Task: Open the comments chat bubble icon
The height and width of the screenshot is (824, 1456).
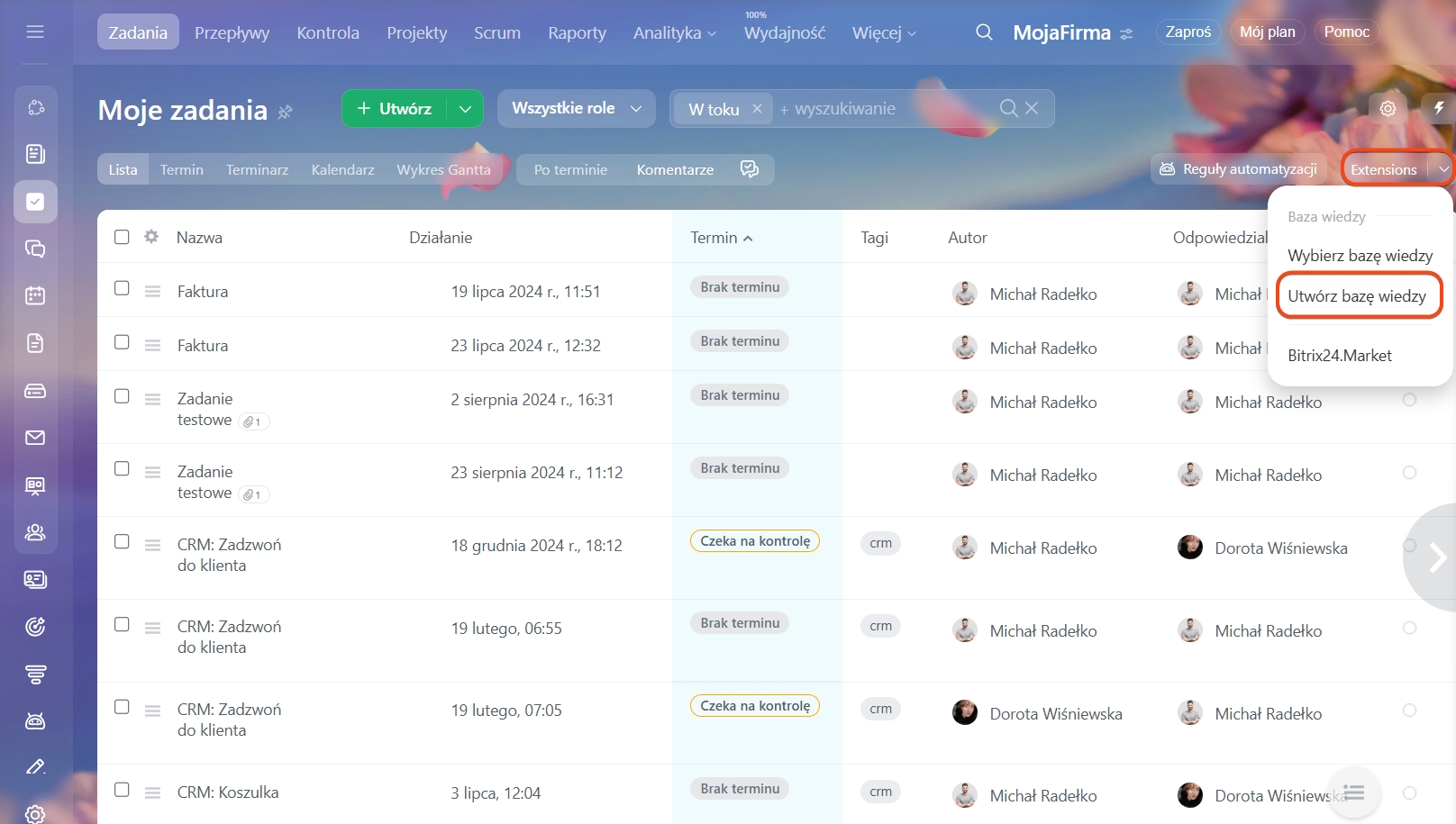Action: click(x=749, y=169)
